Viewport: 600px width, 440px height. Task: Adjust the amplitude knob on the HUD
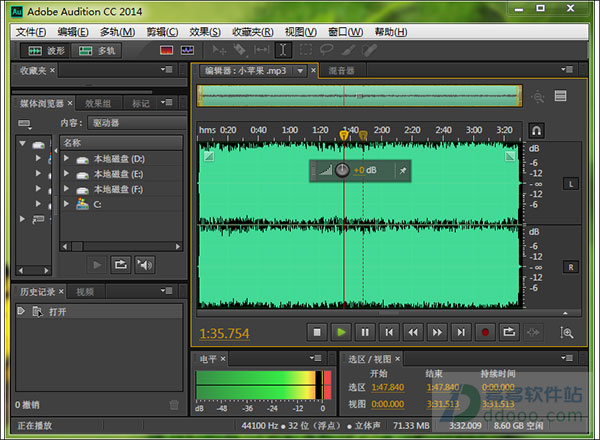(342, 170)
